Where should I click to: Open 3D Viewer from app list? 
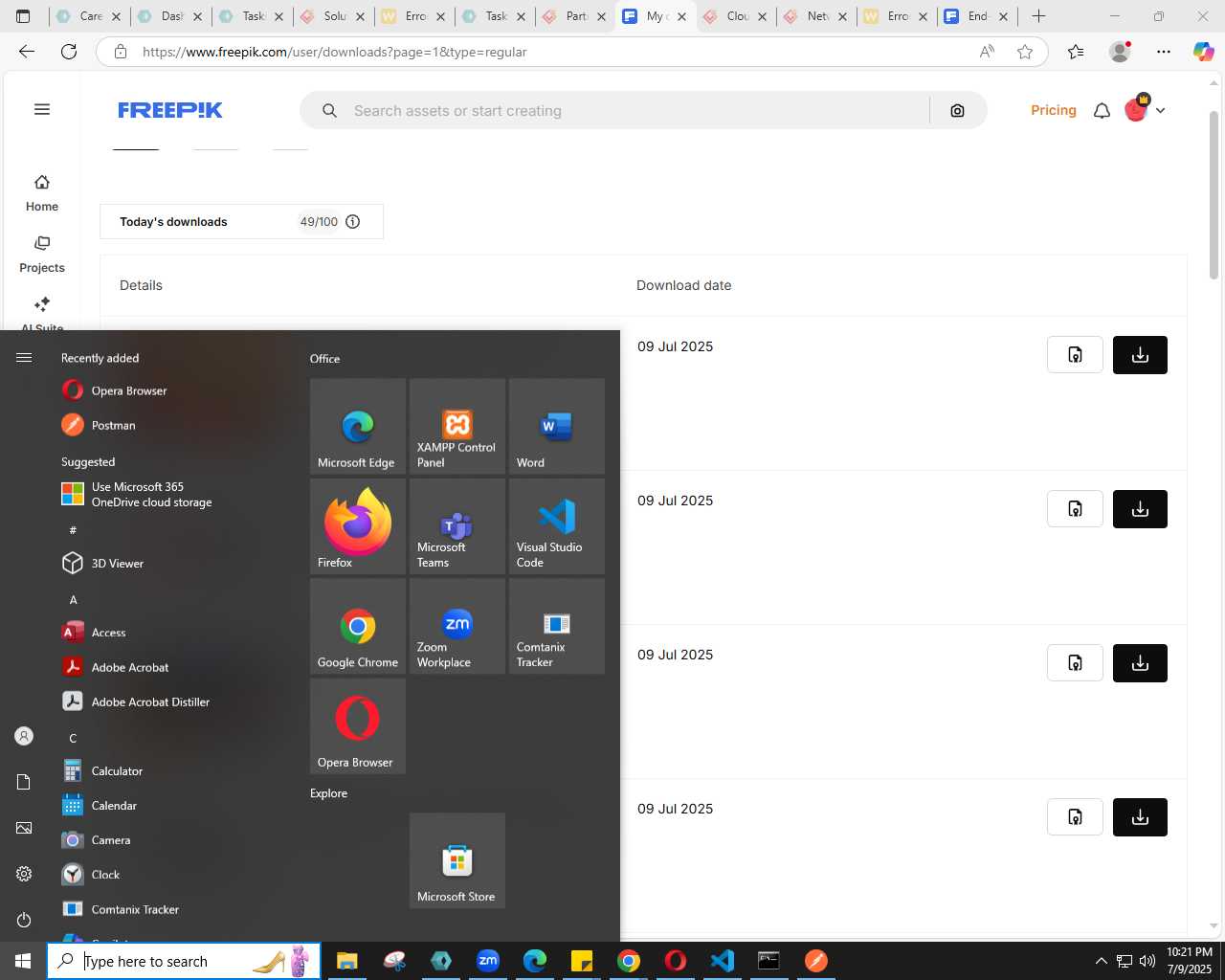(172, 564)
